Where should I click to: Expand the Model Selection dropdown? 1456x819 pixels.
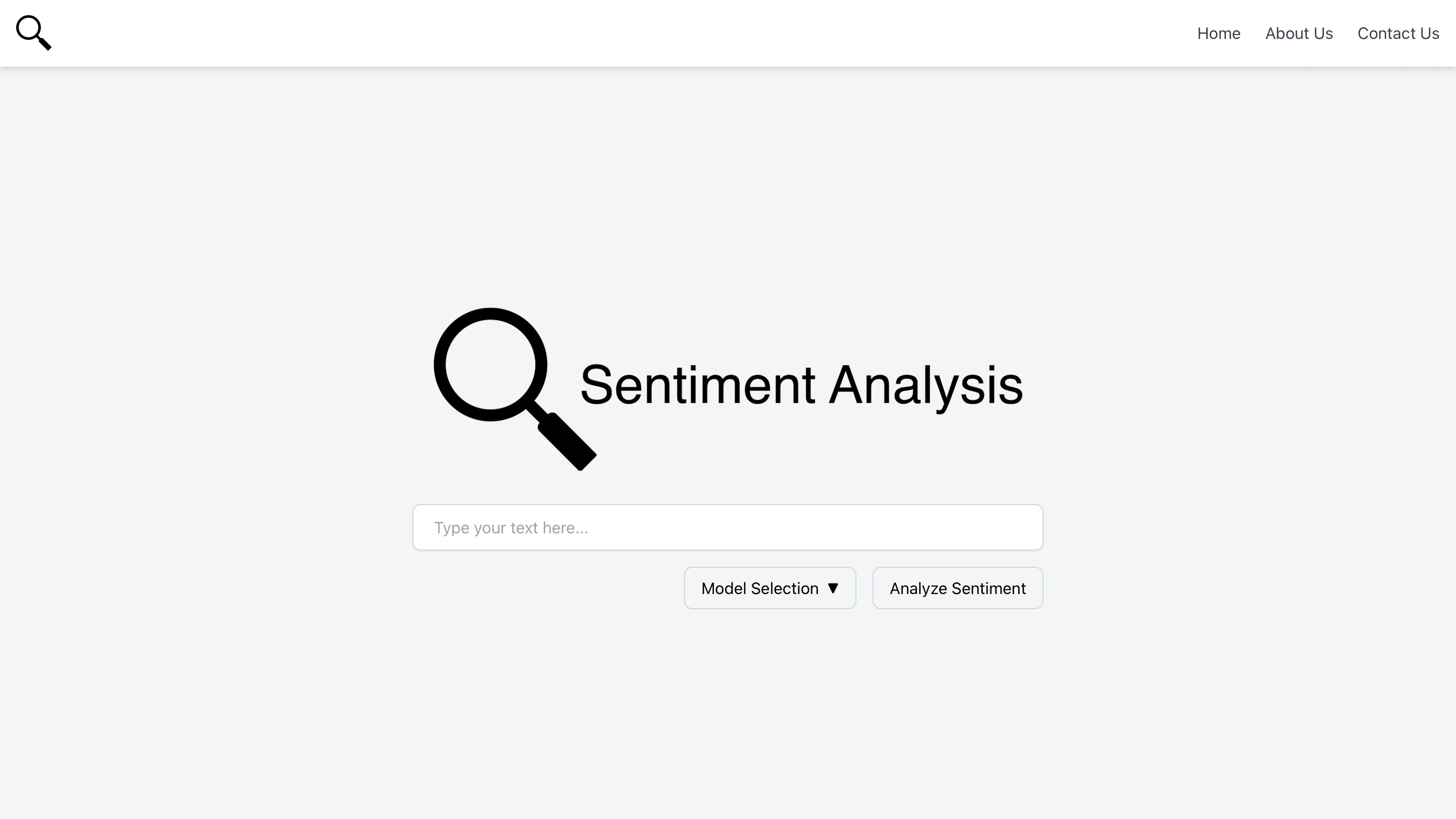(769, 588)
